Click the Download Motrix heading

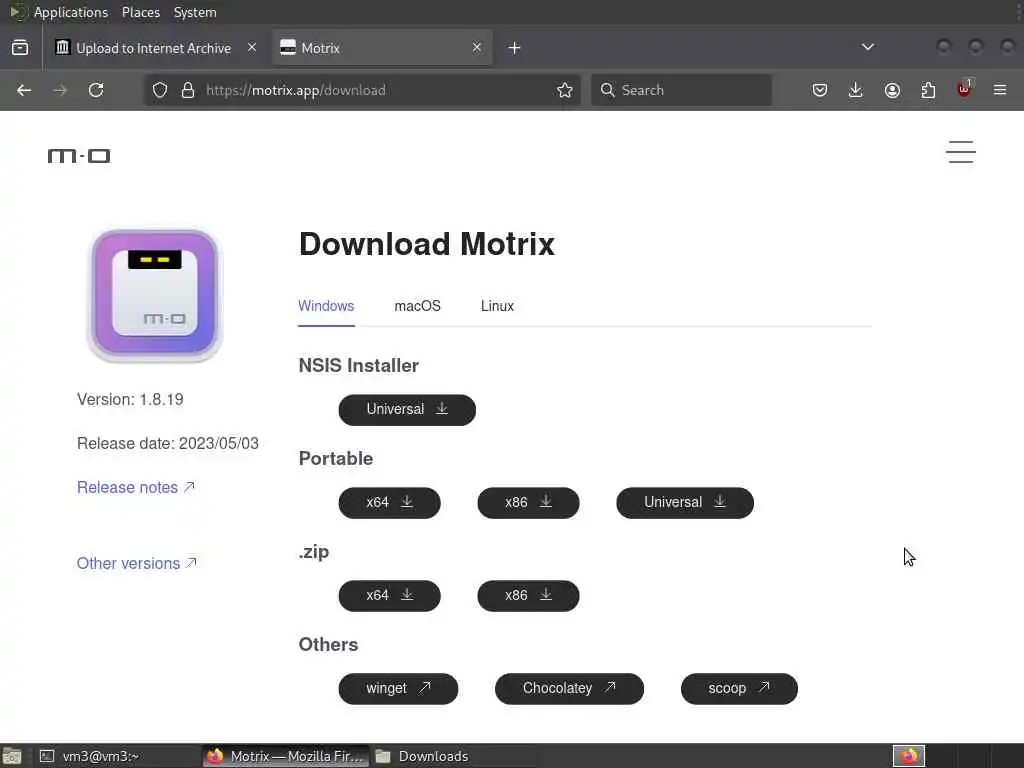pyautogui.click(x=426, y=244)
